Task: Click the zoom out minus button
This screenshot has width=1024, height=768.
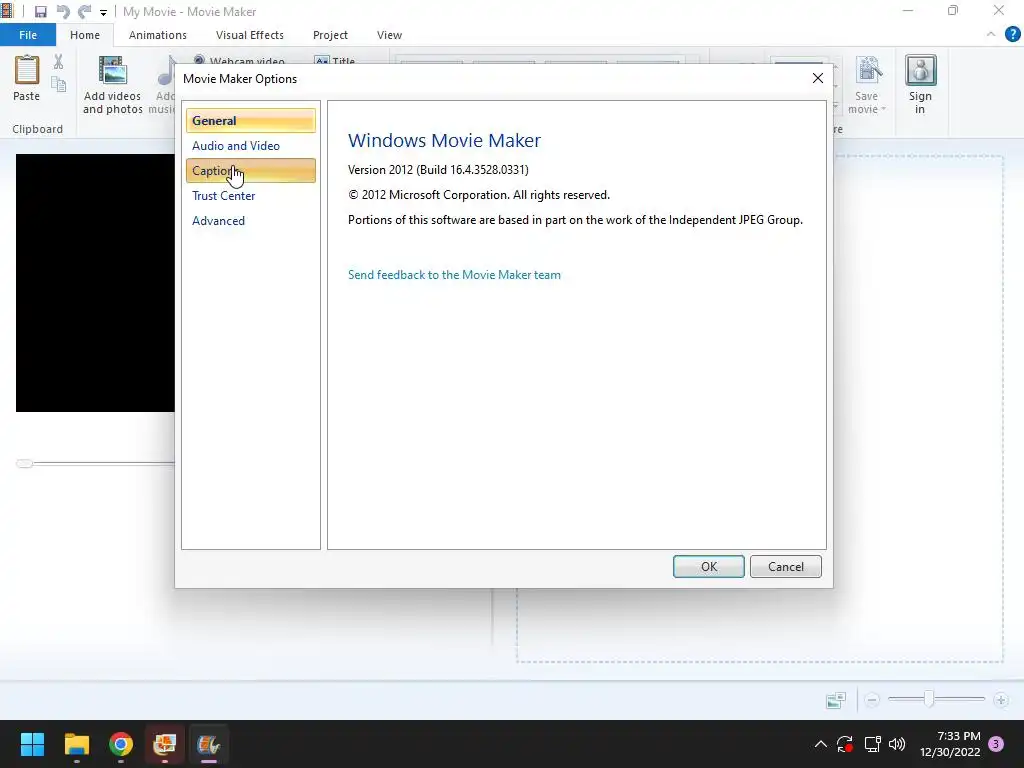Action: click(871, 700)
